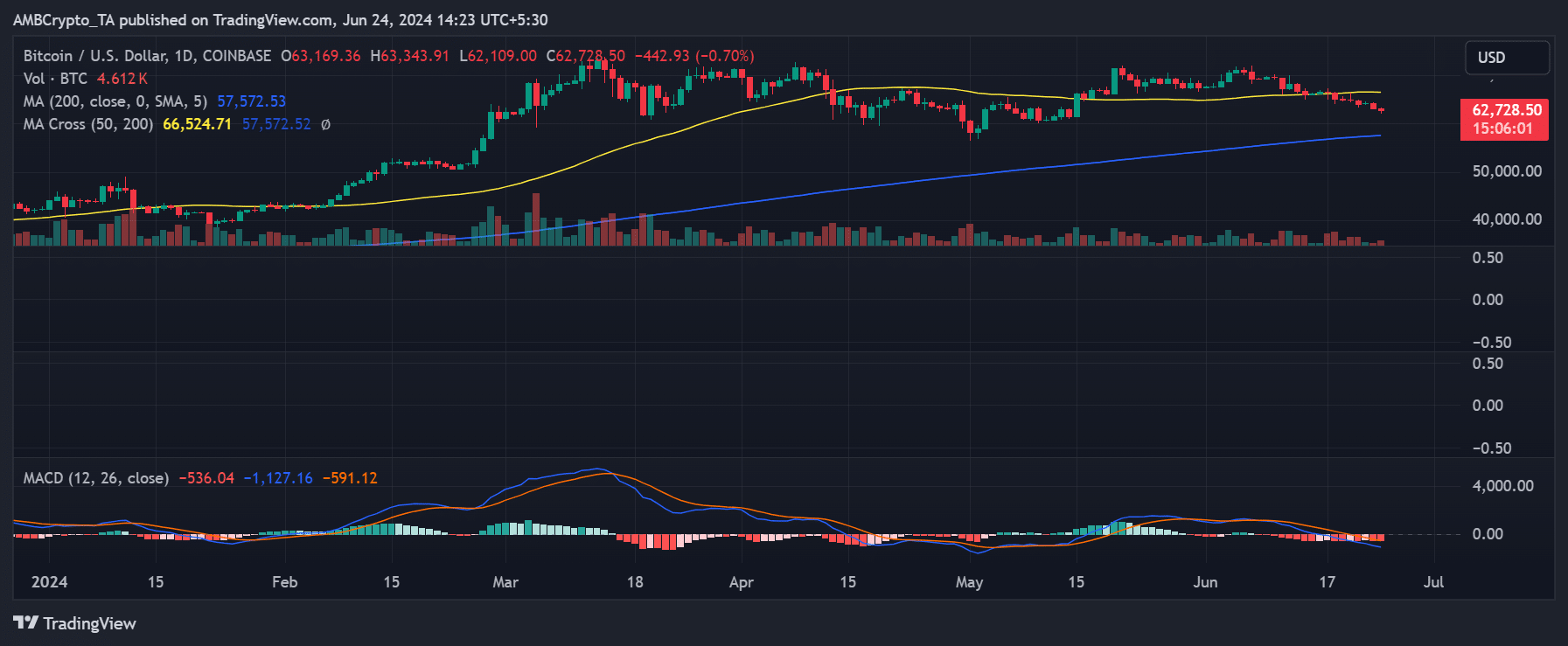The image size is (1568, 646).
Task: Click the 4,000.00 MACD axis label
Action: [1503, 486]
